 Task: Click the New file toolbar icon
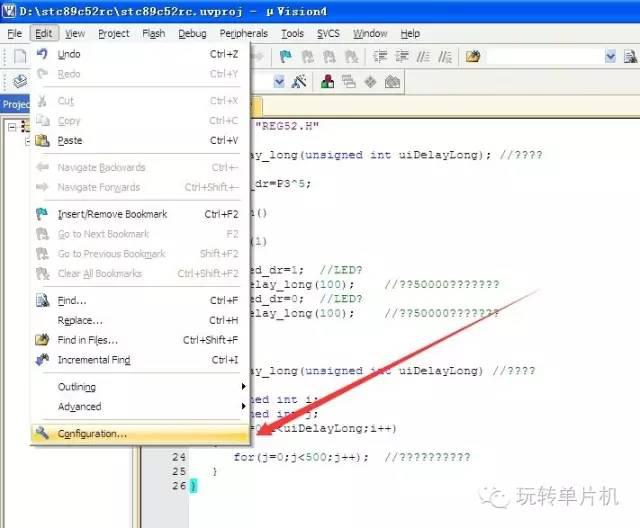20,56
